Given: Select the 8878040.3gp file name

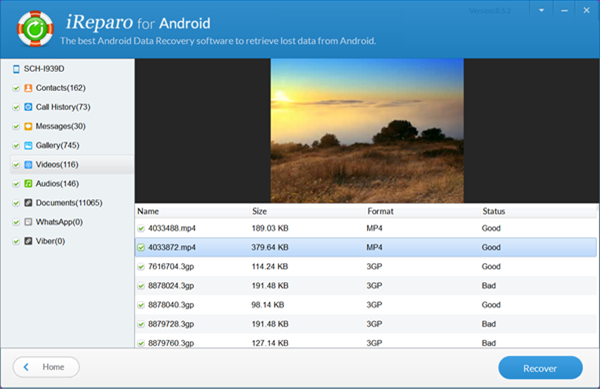Looking at the screenshot, I should click(171, 305).
